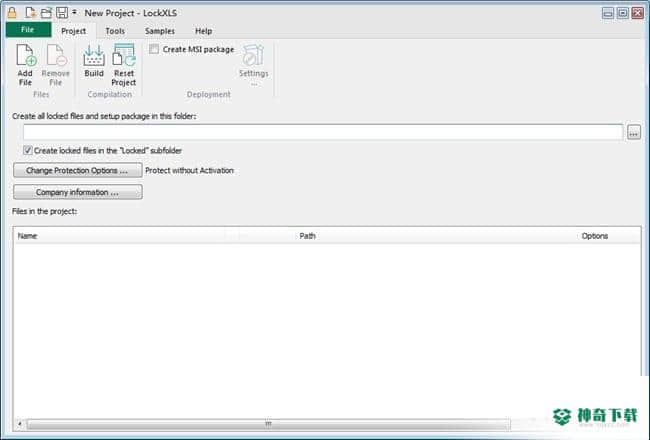Minimize the LockXLS window

(x=608, y=13)
